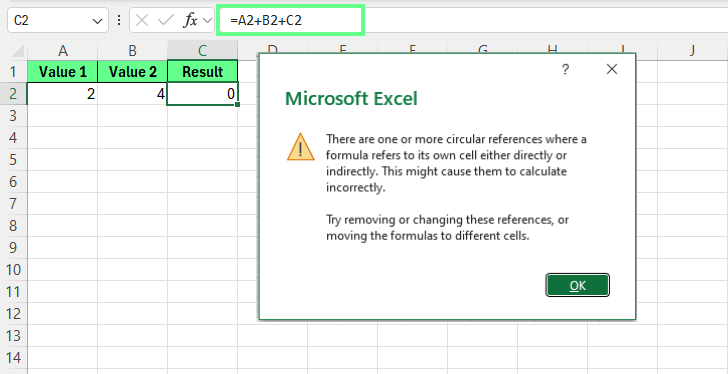The width and height of the screenshot is (728, 374).
Task: Click the 'Microsoft Excel' dialog title
Action: click(x=351, y=99)
